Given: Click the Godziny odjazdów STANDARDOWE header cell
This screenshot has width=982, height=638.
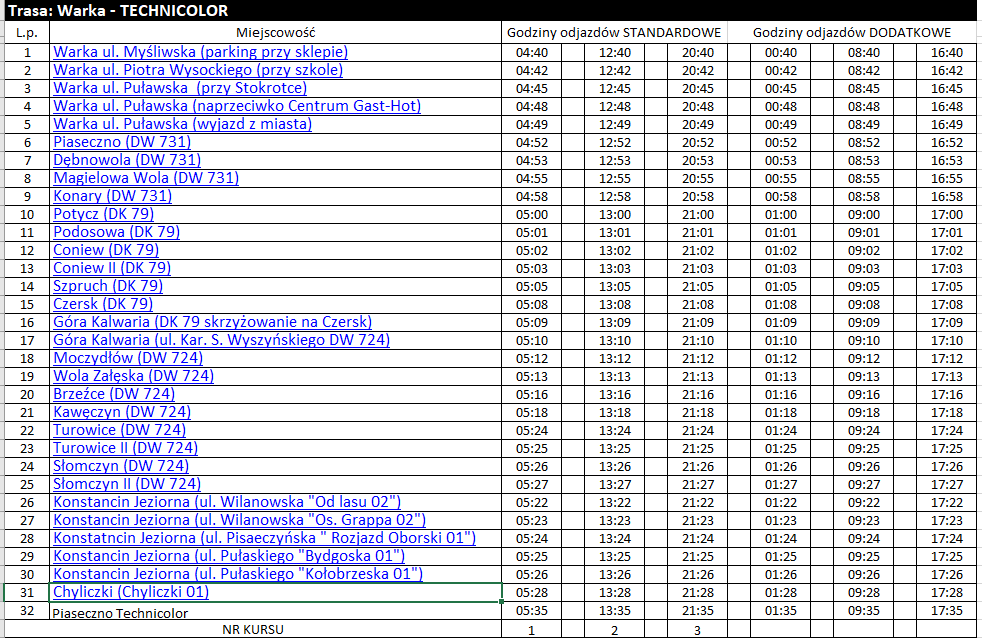Looking at the screenshot, I should [x=614, y=33].
